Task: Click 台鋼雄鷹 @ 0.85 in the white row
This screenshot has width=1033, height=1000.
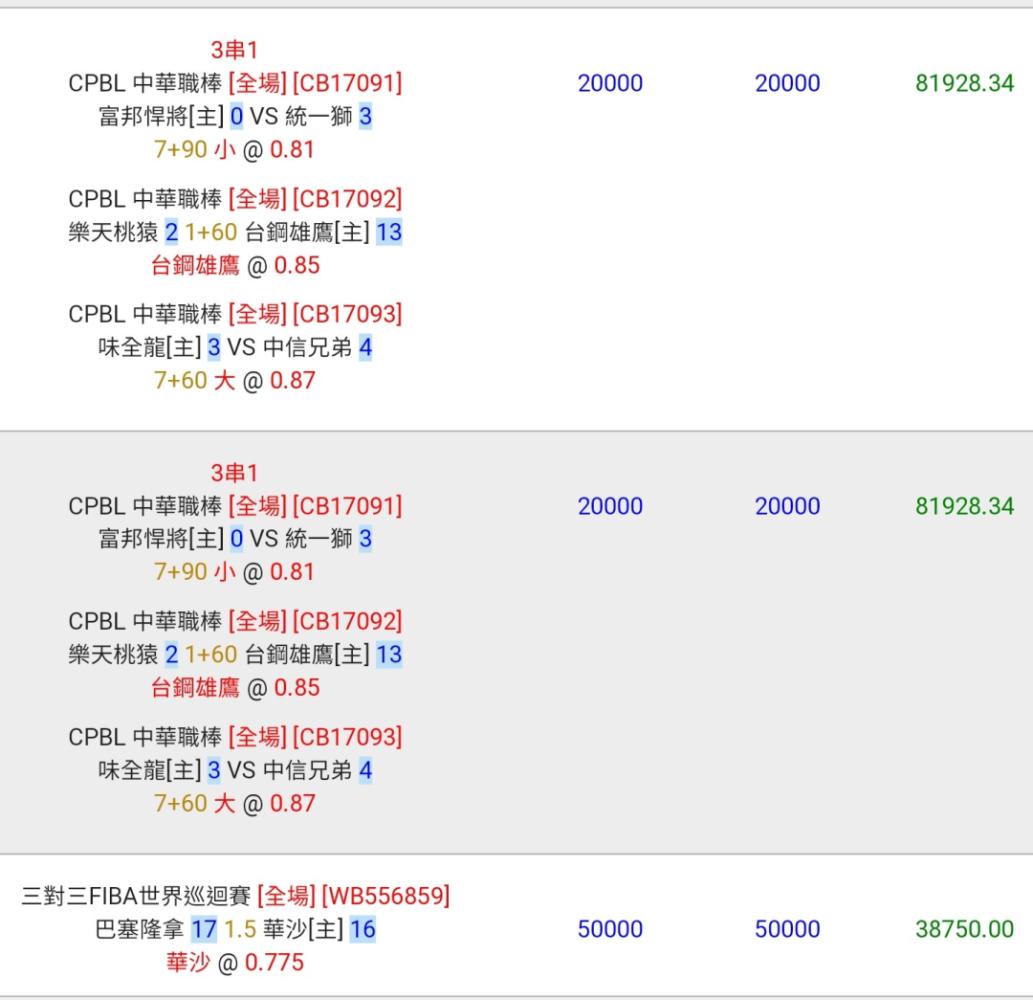Action: pyautogui.click(x=235, y=265)
